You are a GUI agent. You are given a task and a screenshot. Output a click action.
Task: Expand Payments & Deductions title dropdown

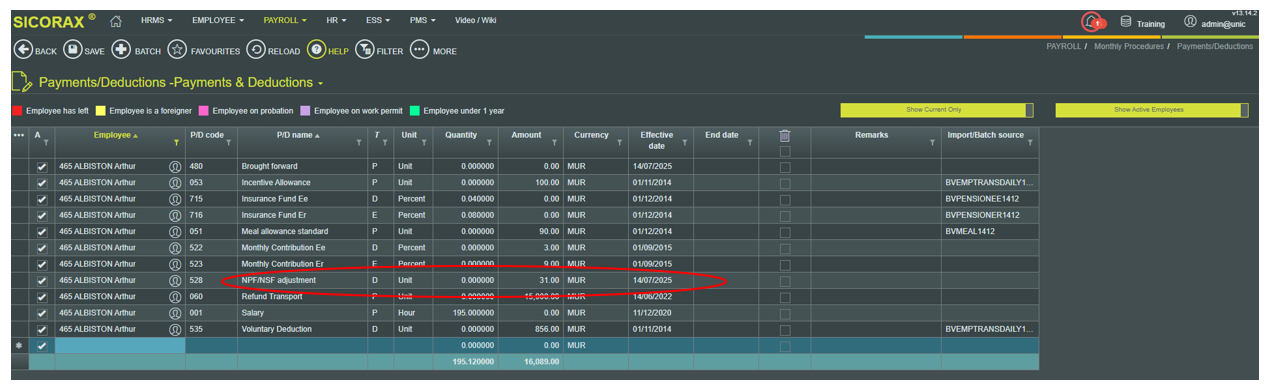(321, 83)
